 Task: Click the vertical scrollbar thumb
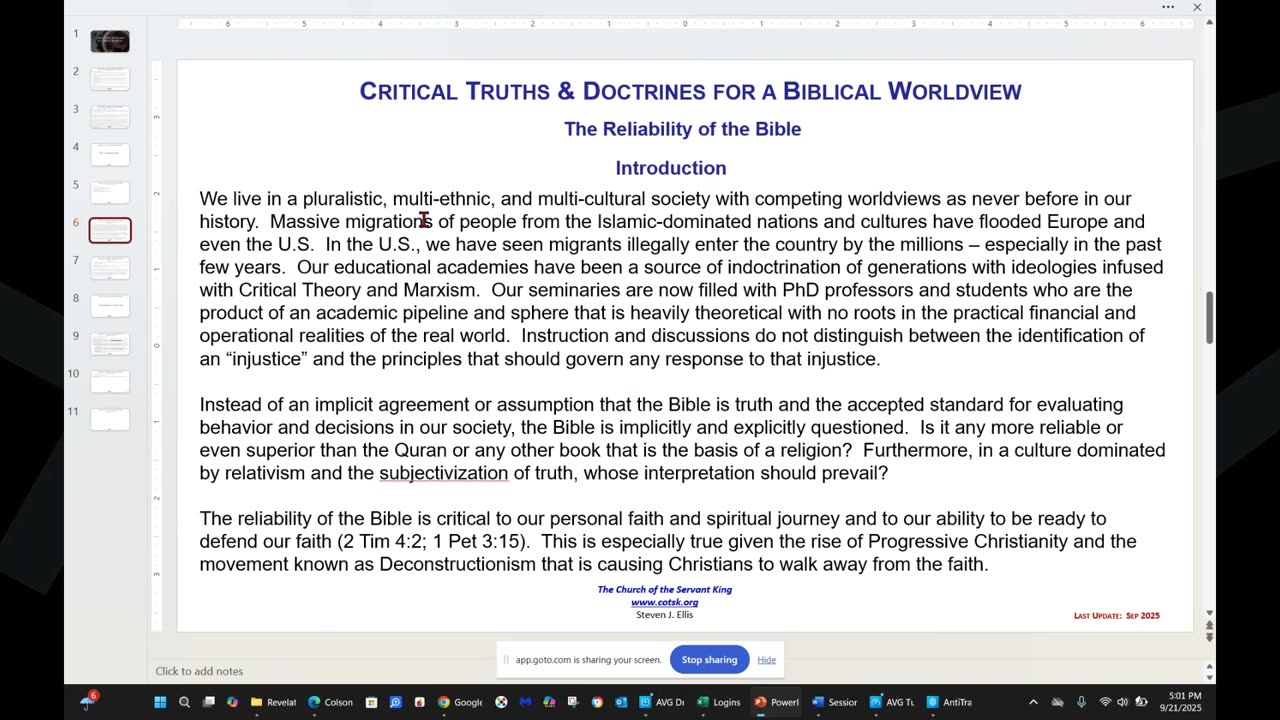[1209, 318]
